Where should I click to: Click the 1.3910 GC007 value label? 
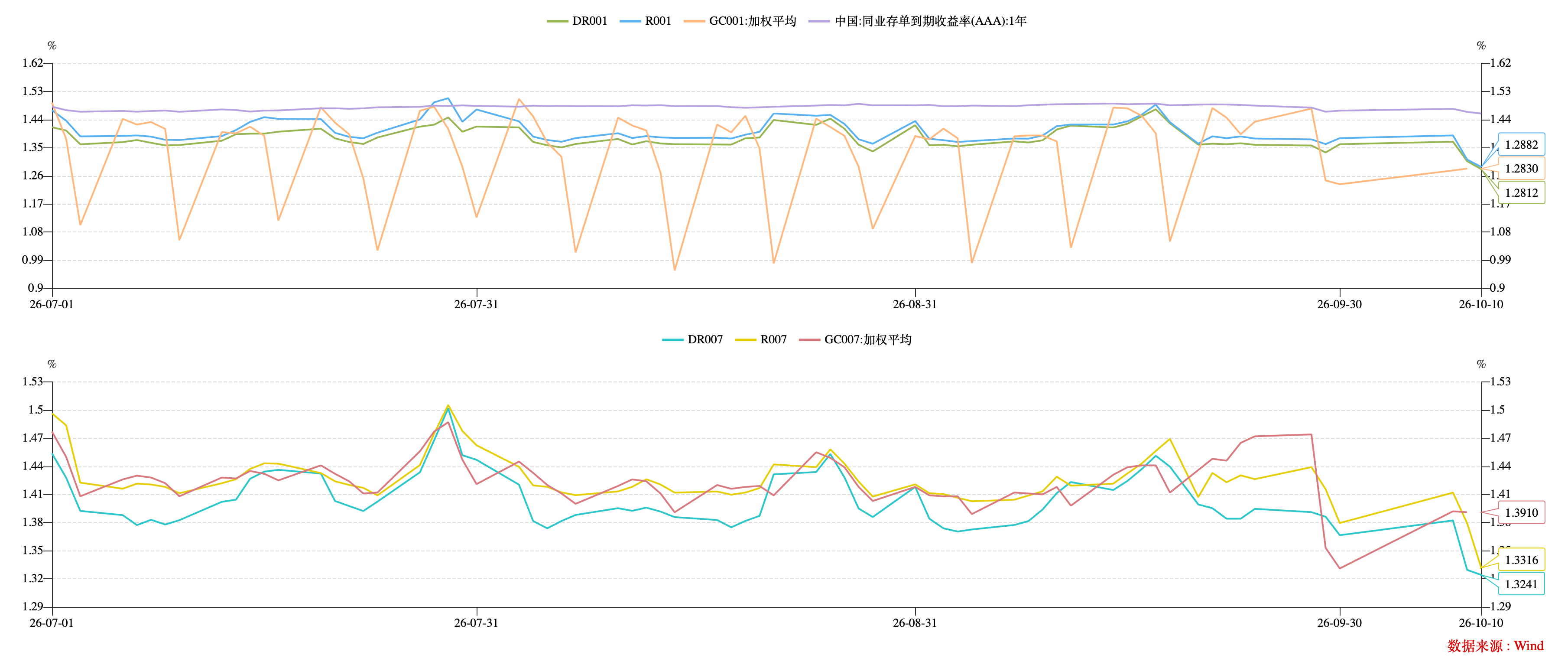pyautogui.click(x=1521, y=513)
